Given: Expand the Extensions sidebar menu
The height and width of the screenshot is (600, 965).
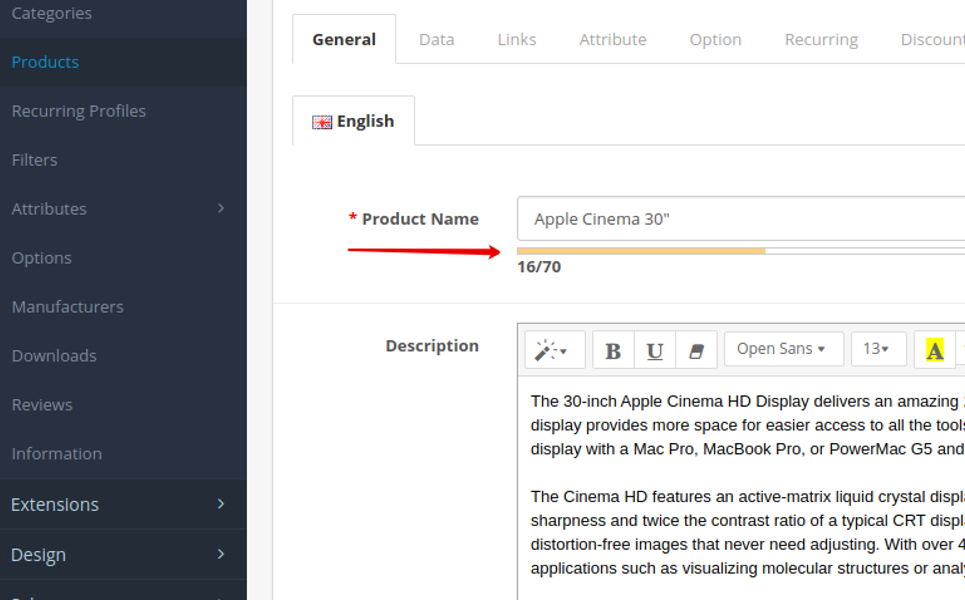Looking at the screenshot, I should [x=123, y=504].
